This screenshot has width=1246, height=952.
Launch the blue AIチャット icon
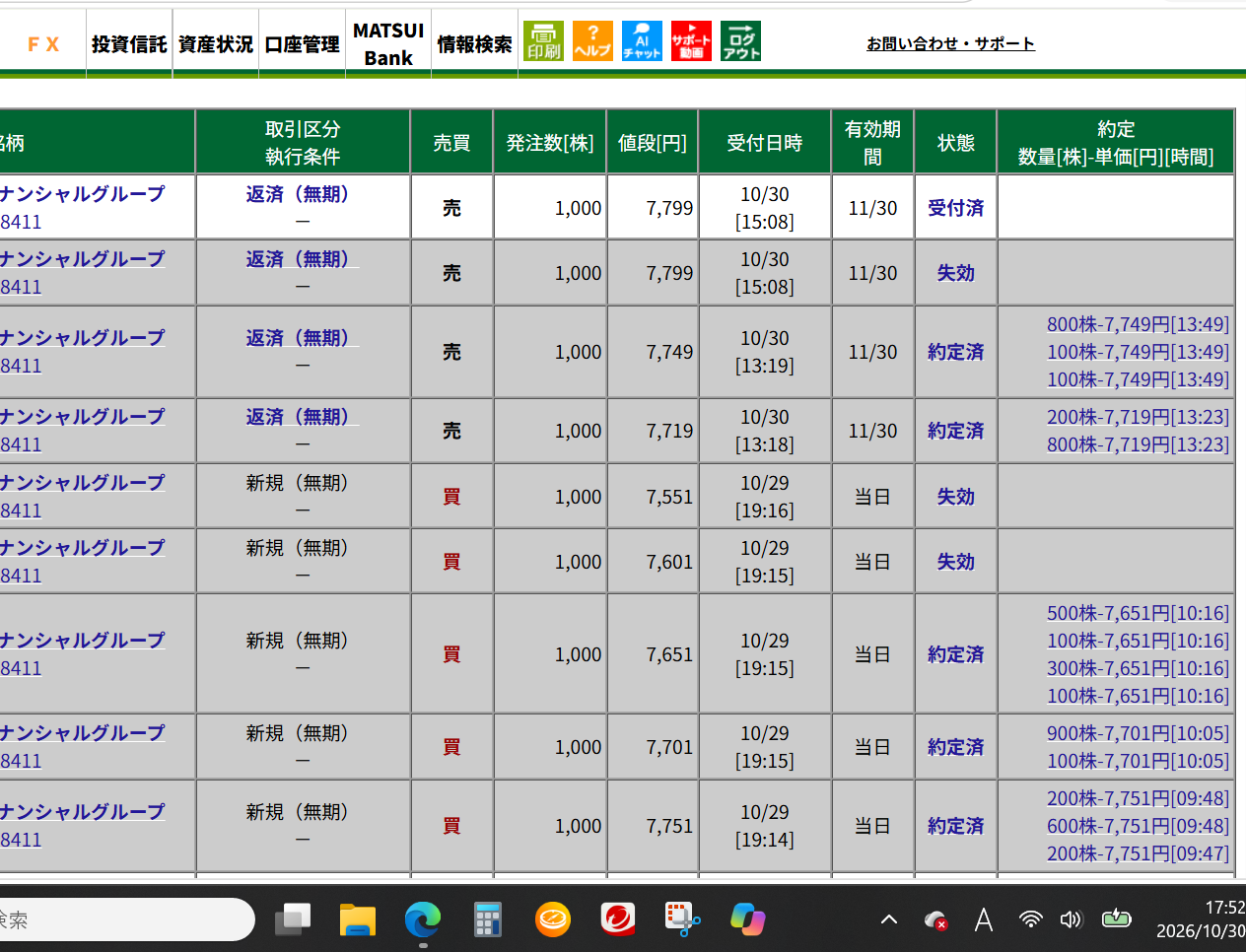tap(642, 41)
